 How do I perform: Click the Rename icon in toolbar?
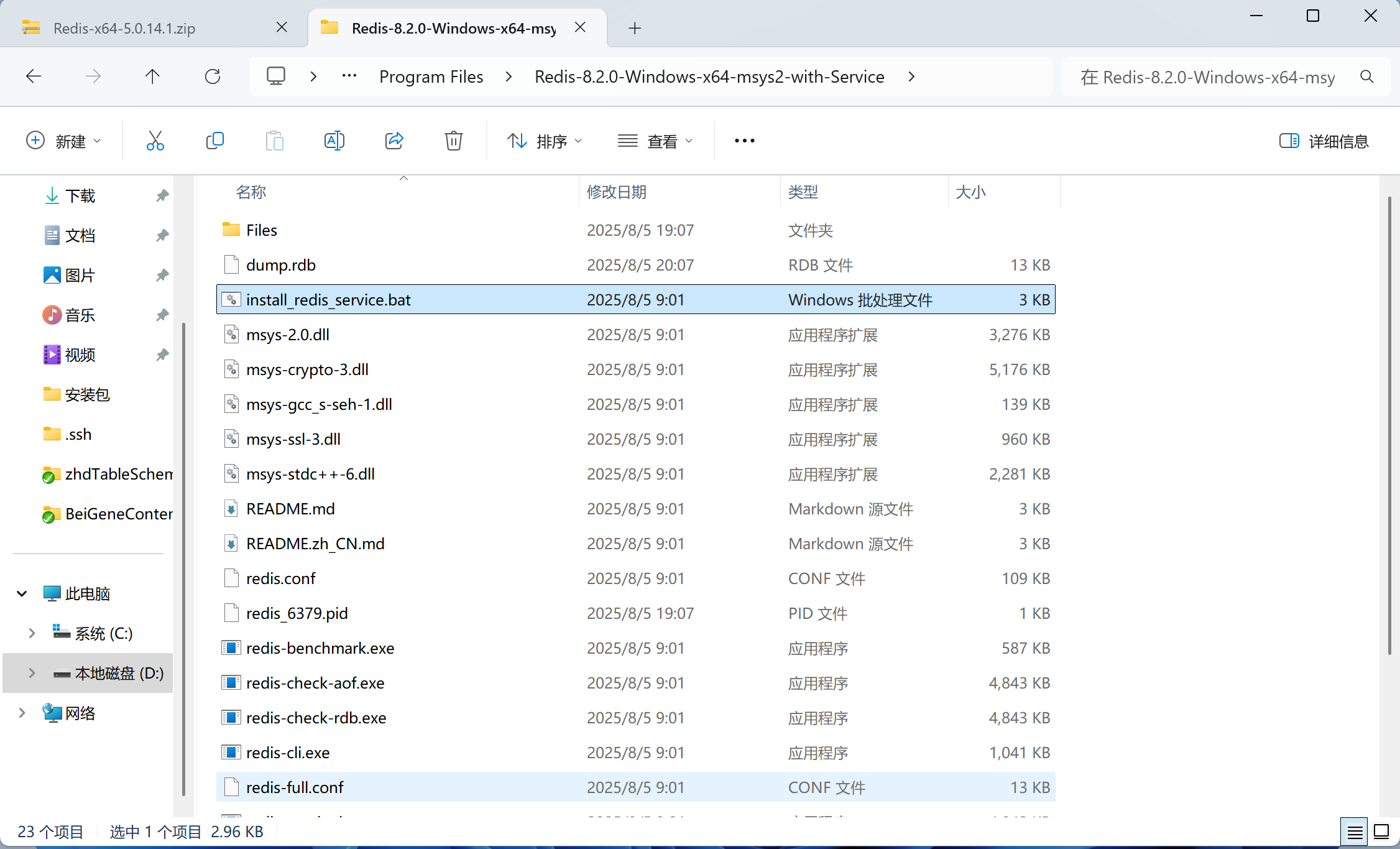[x=334, y=141]
